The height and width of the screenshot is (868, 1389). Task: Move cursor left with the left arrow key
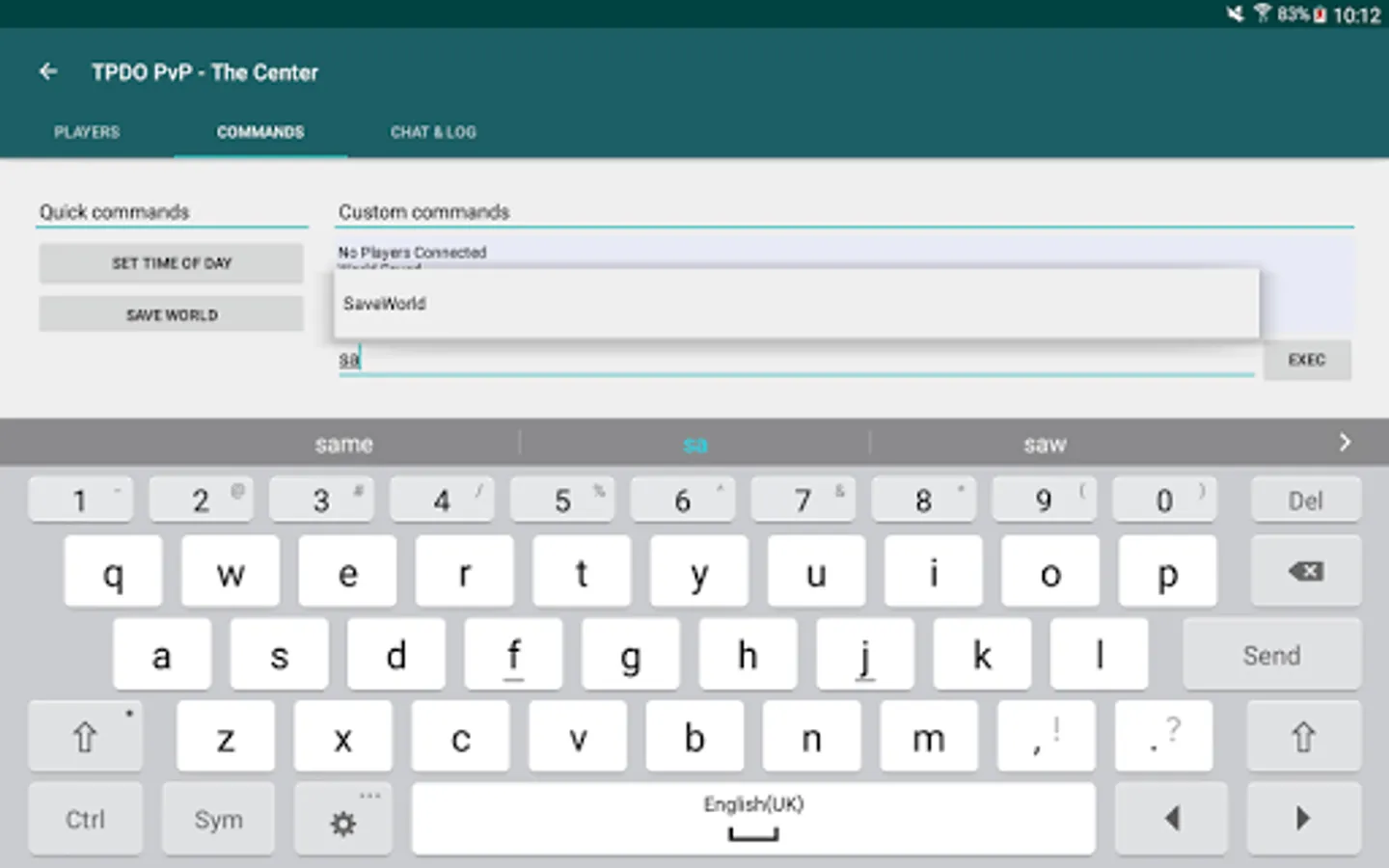1171,819
